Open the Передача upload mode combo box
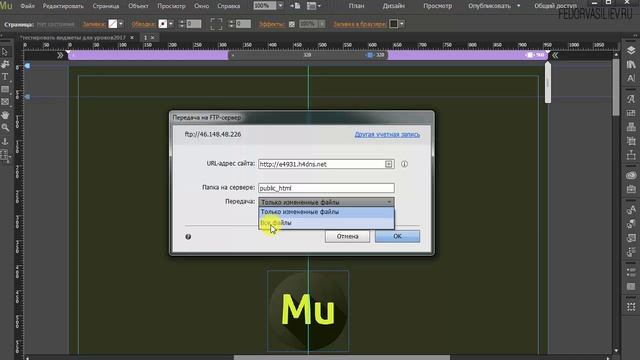640x360 pixels. (x=326, y=202)
